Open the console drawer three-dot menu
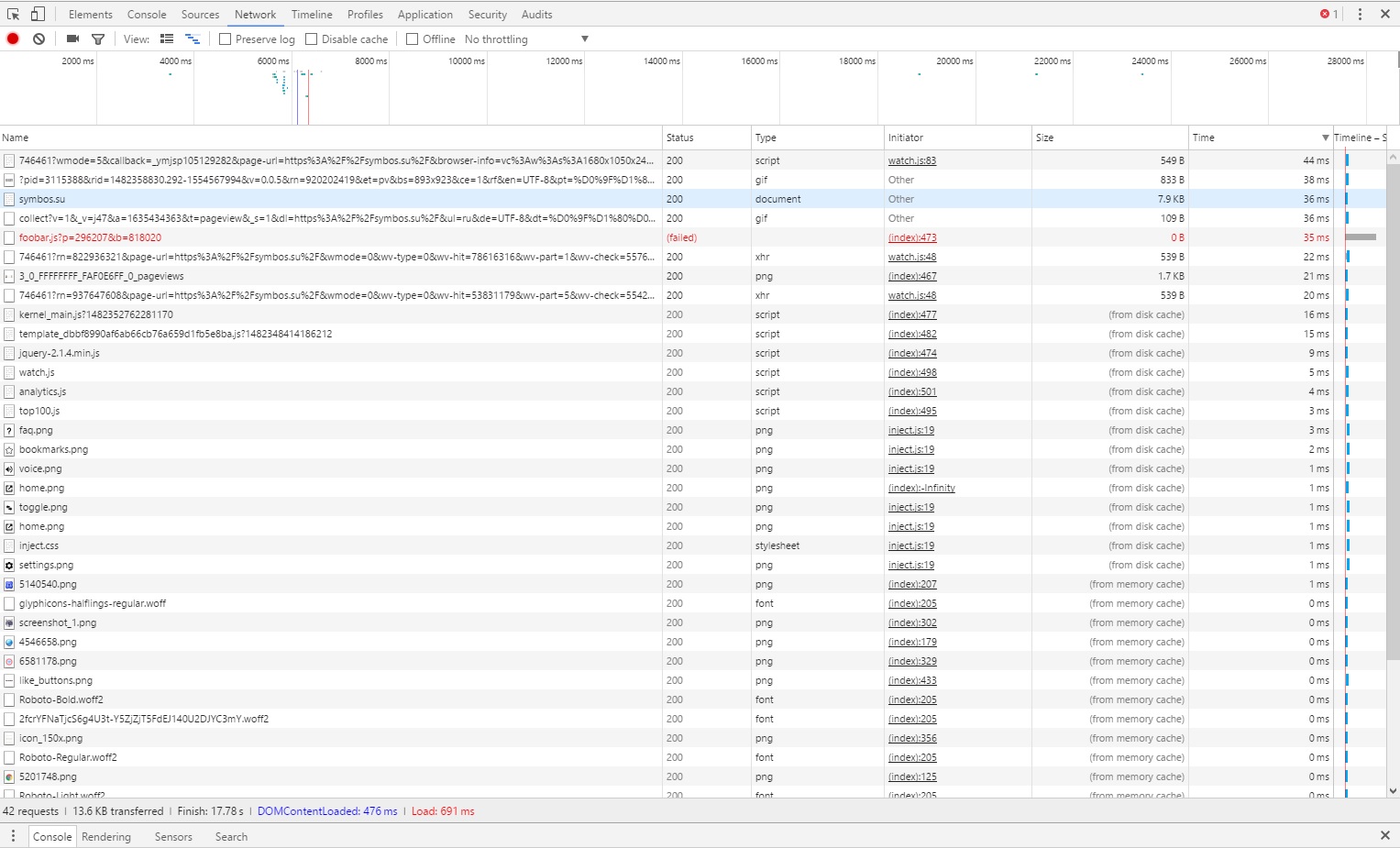This screenshot has height=848, width=1400. [x=13, y=836]
